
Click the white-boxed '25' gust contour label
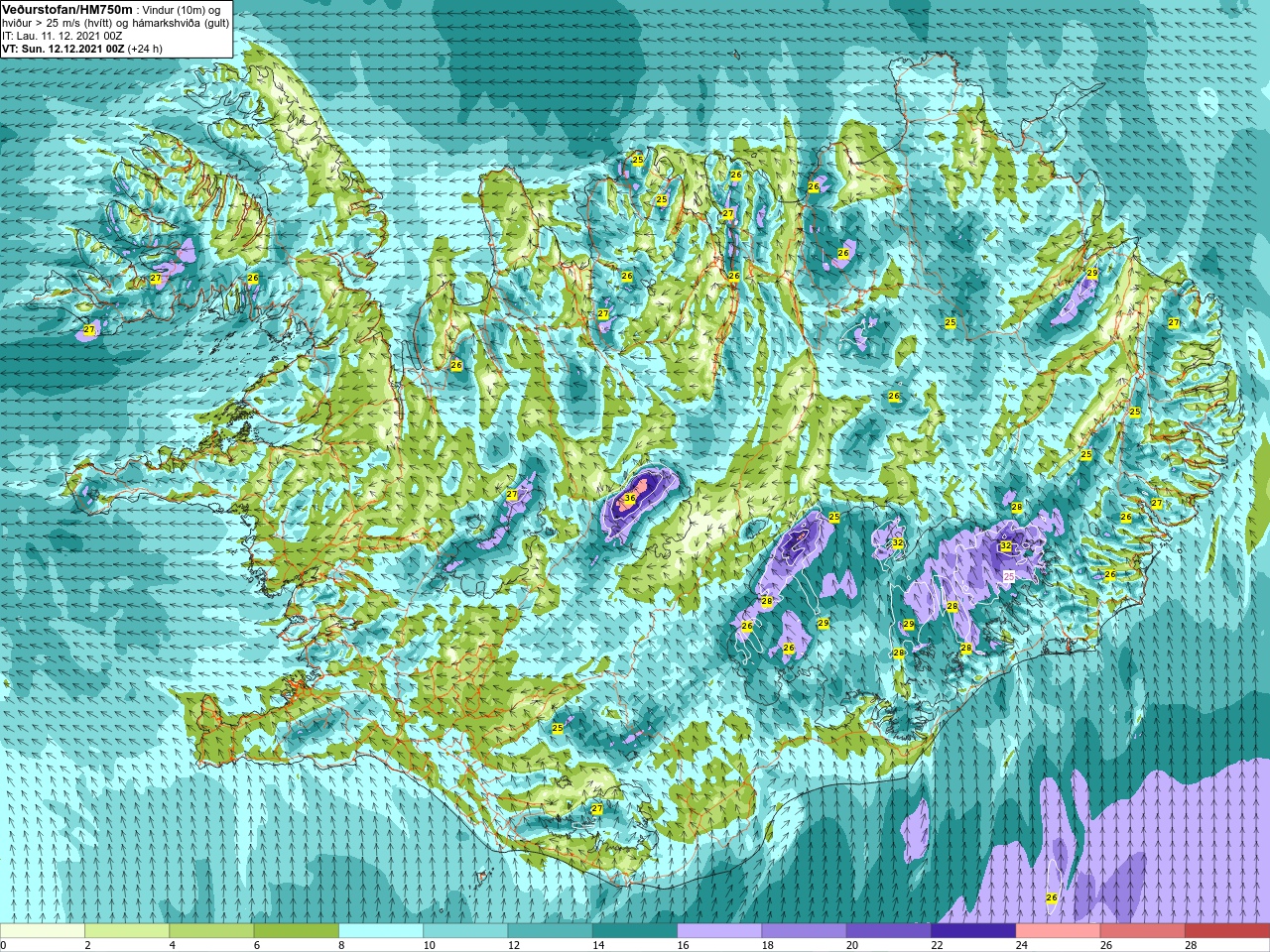click(x=1009, y=575)
